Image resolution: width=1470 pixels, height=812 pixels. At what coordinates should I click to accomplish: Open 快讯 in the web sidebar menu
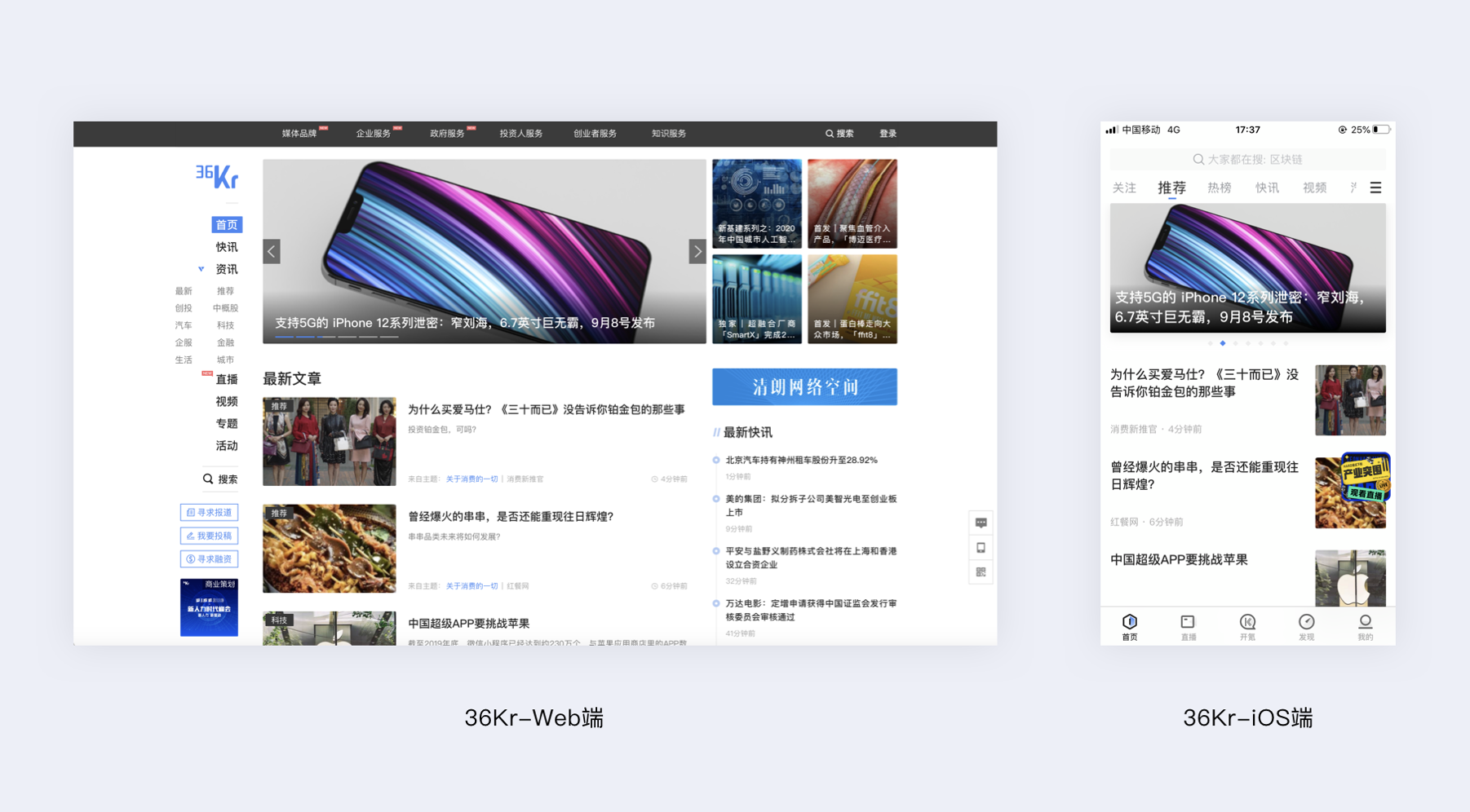click(226, 247)
